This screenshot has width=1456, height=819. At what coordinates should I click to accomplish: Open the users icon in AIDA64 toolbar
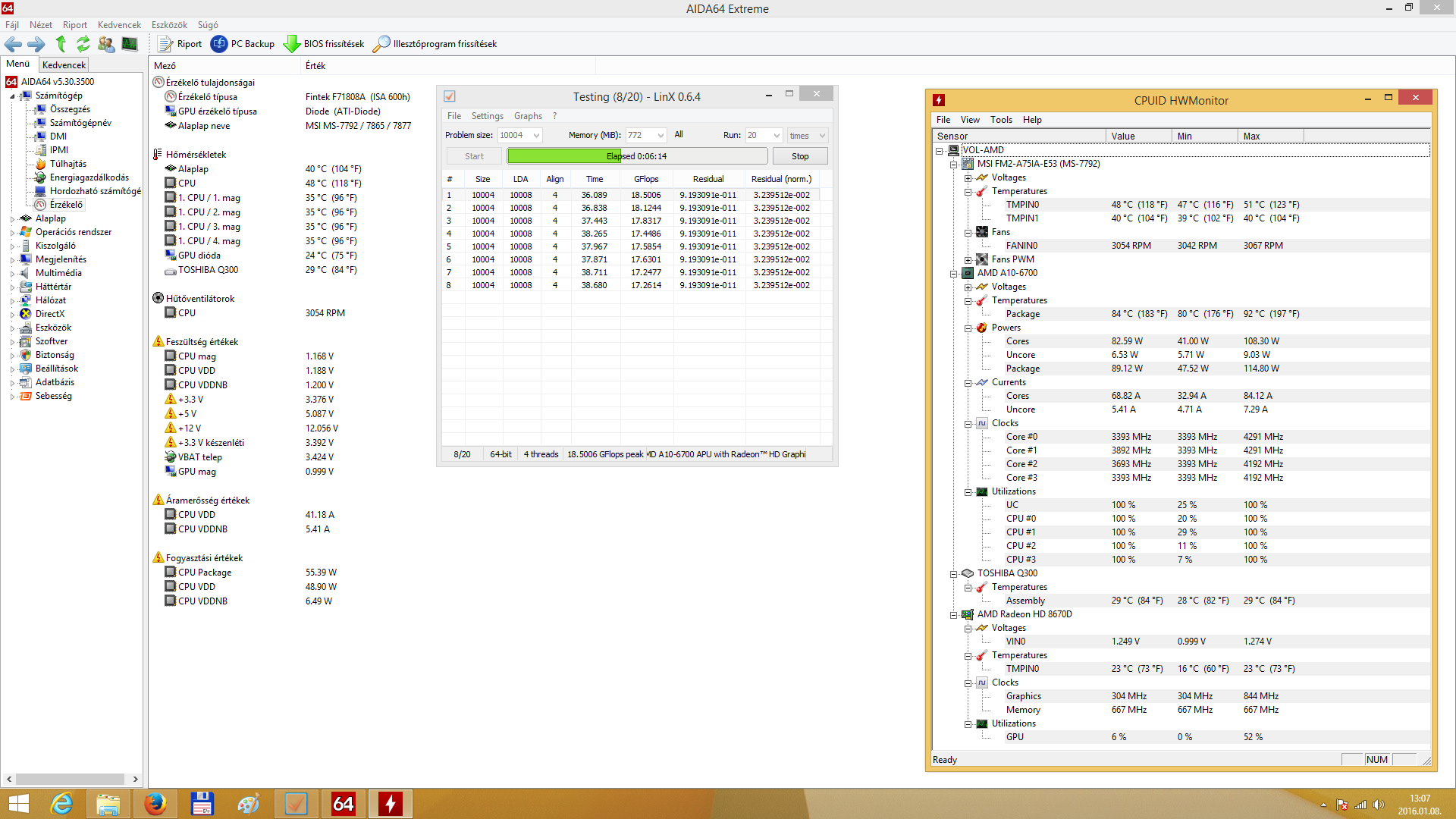106,44
